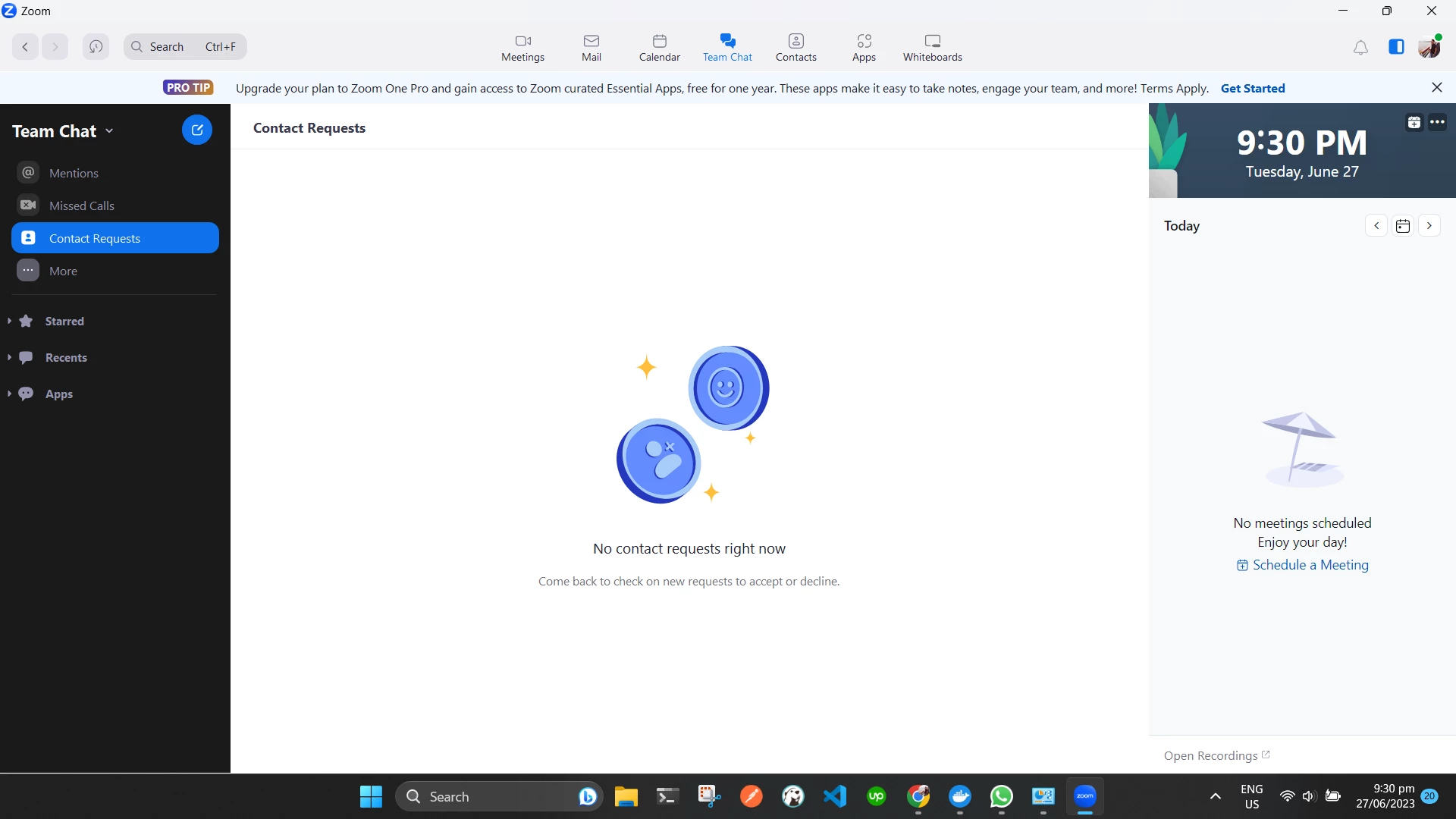1456x819 pixels.
Task: Click the Get Started link
Action: coord(1252,88)
